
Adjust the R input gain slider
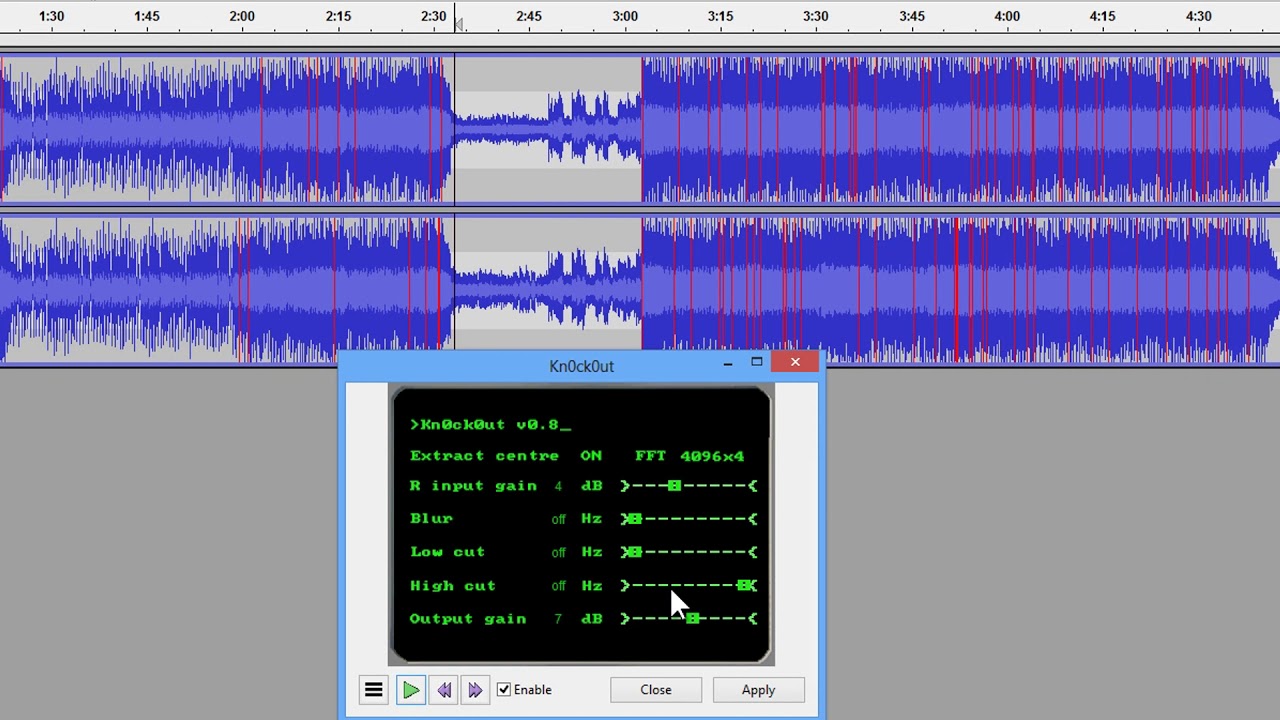674,486
